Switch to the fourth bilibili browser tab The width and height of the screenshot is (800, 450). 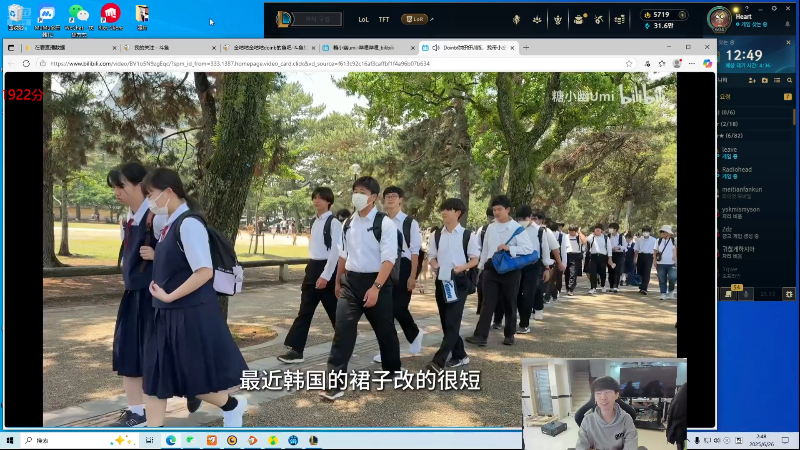click(x=367, y=47)
